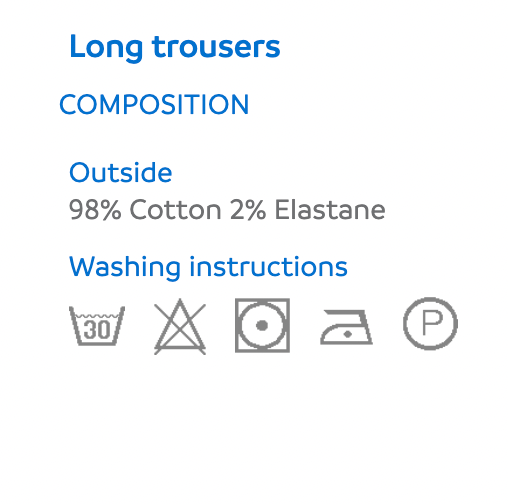Click the dry clean P circle icon
The width and height of the screenshot is (508, 504).
pyautogui.click(x=430, y=323)
